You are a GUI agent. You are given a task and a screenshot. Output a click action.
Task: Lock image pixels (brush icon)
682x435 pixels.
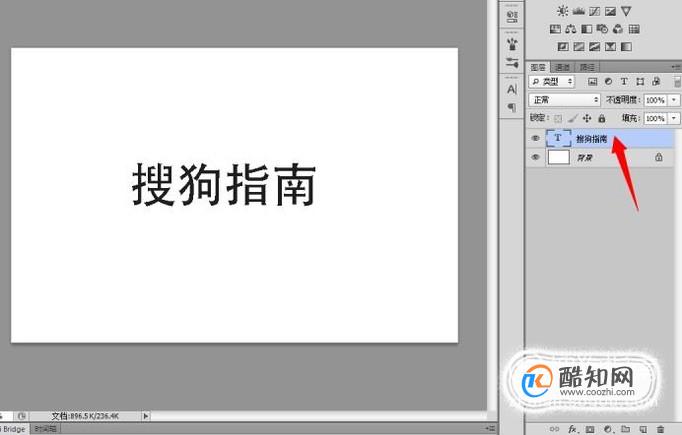click(x=573, y=118)
